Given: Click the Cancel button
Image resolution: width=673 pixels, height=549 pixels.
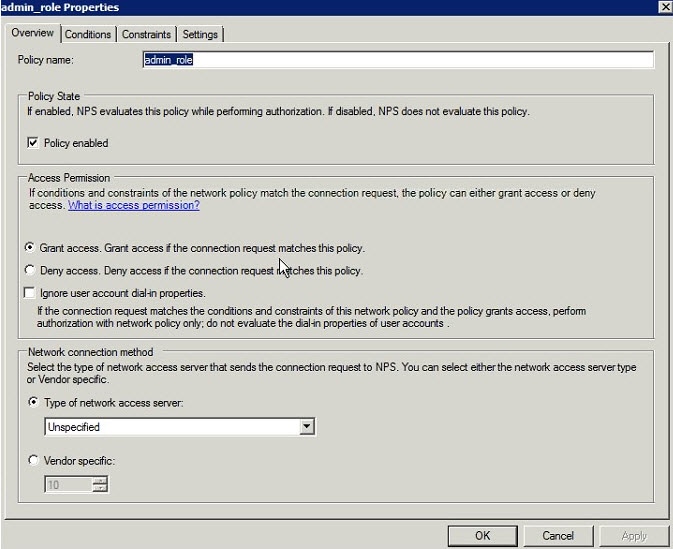Looking at the screenshot, I should coord(558,536).
